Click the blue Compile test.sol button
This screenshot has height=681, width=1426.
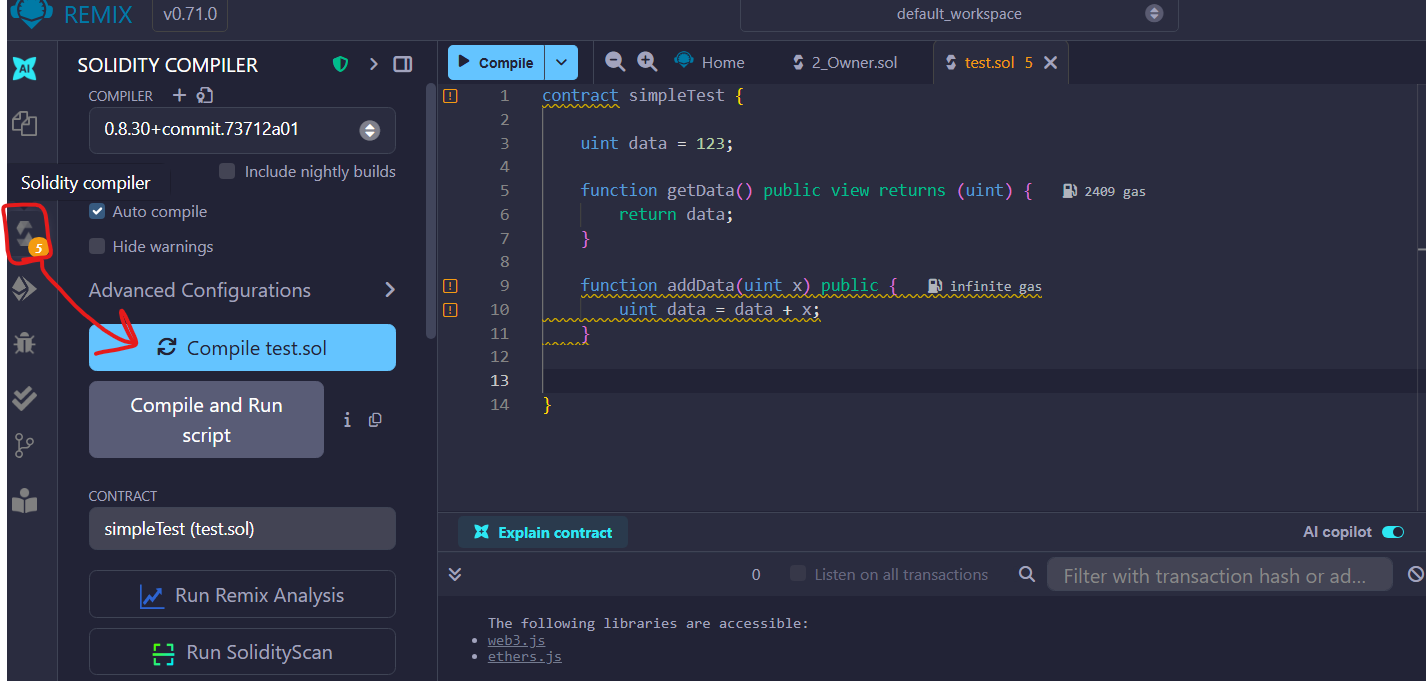tap(242, 348)
